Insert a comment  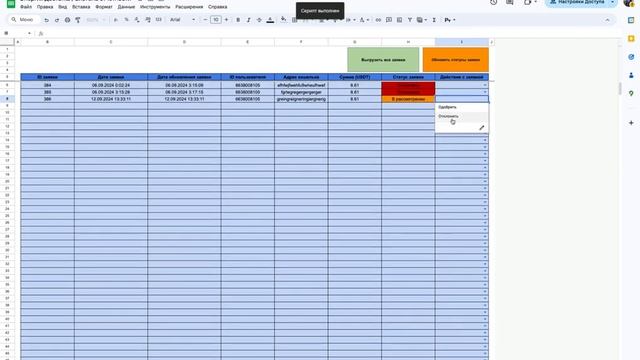click(x=389, y=20)
